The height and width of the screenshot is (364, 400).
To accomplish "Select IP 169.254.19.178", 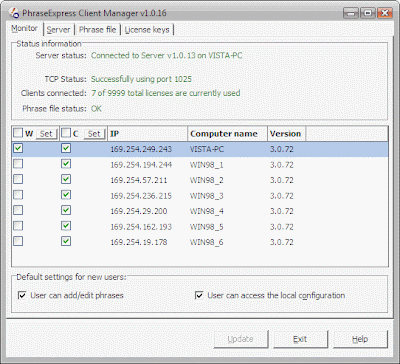I will click(x=139, y=242).
